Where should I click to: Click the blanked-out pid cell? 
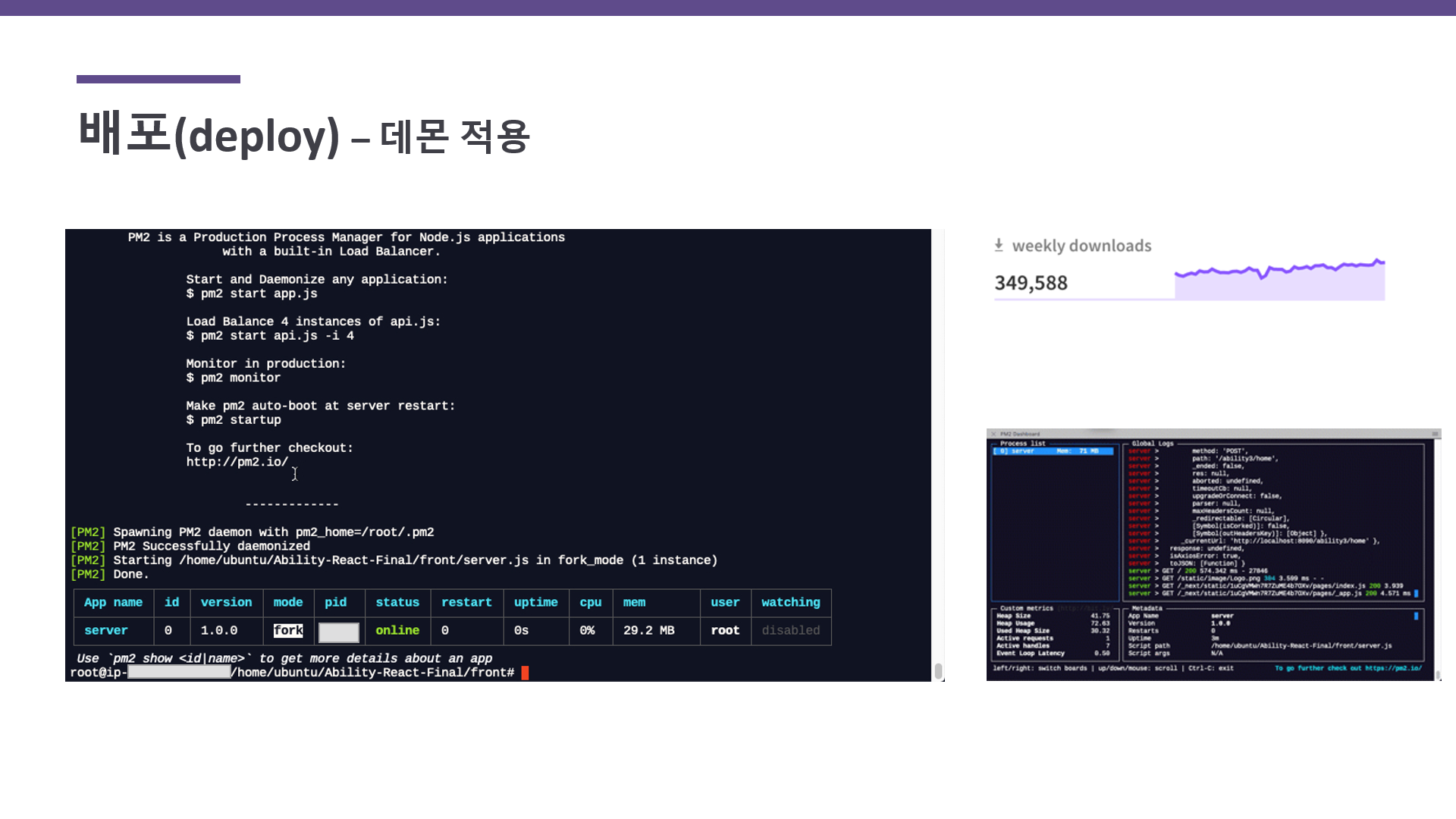point(339,632)
